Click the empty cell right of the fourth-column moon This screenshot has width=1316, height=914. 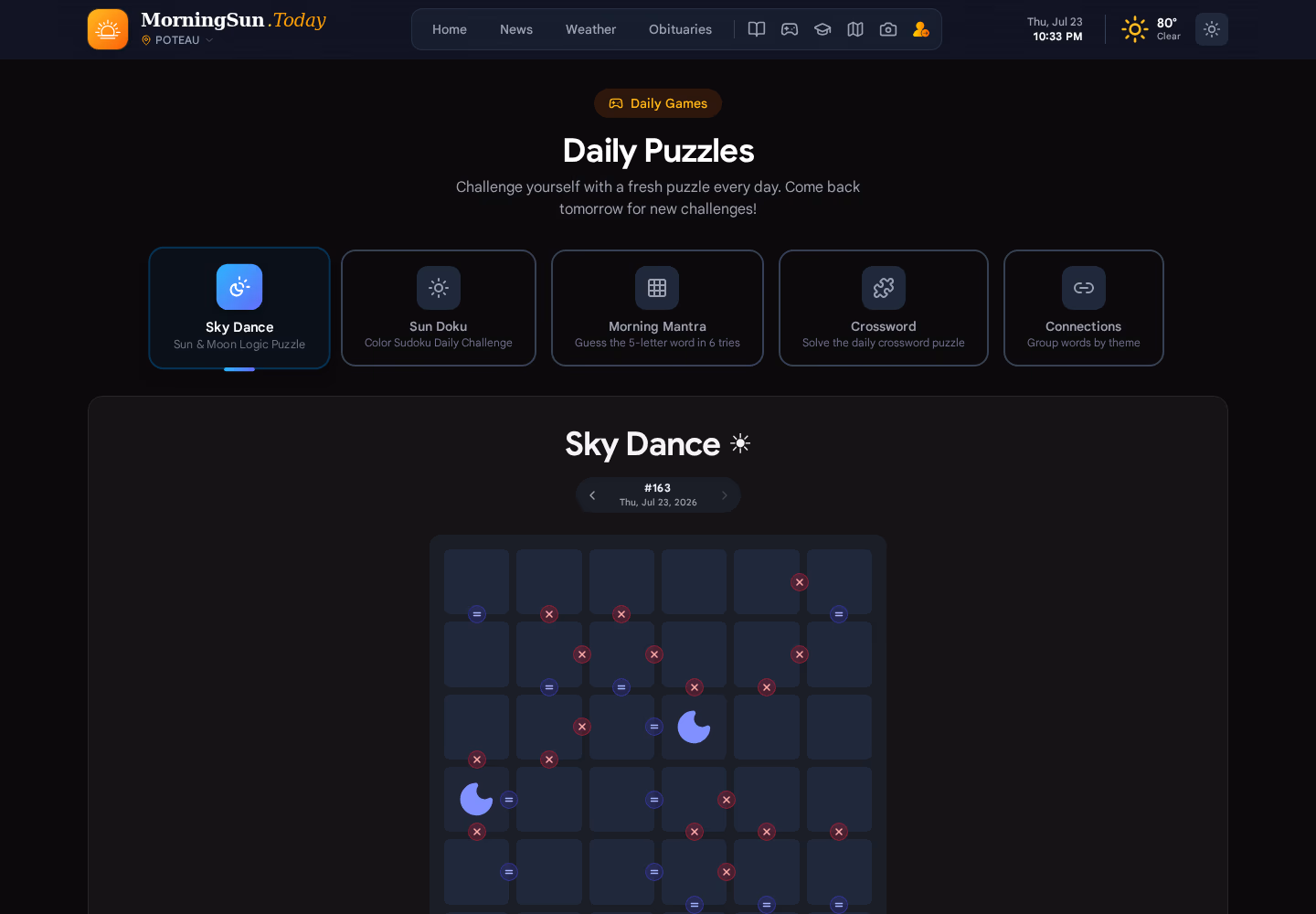pyautogui.click(x=766, y=727)
